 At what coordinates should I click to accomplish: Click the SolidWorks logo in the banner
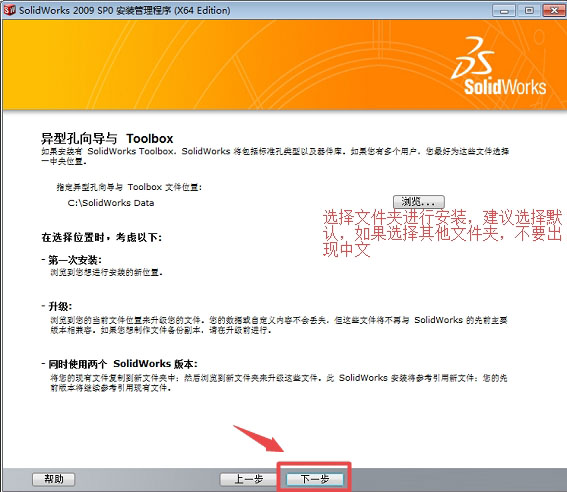[498, 66]
